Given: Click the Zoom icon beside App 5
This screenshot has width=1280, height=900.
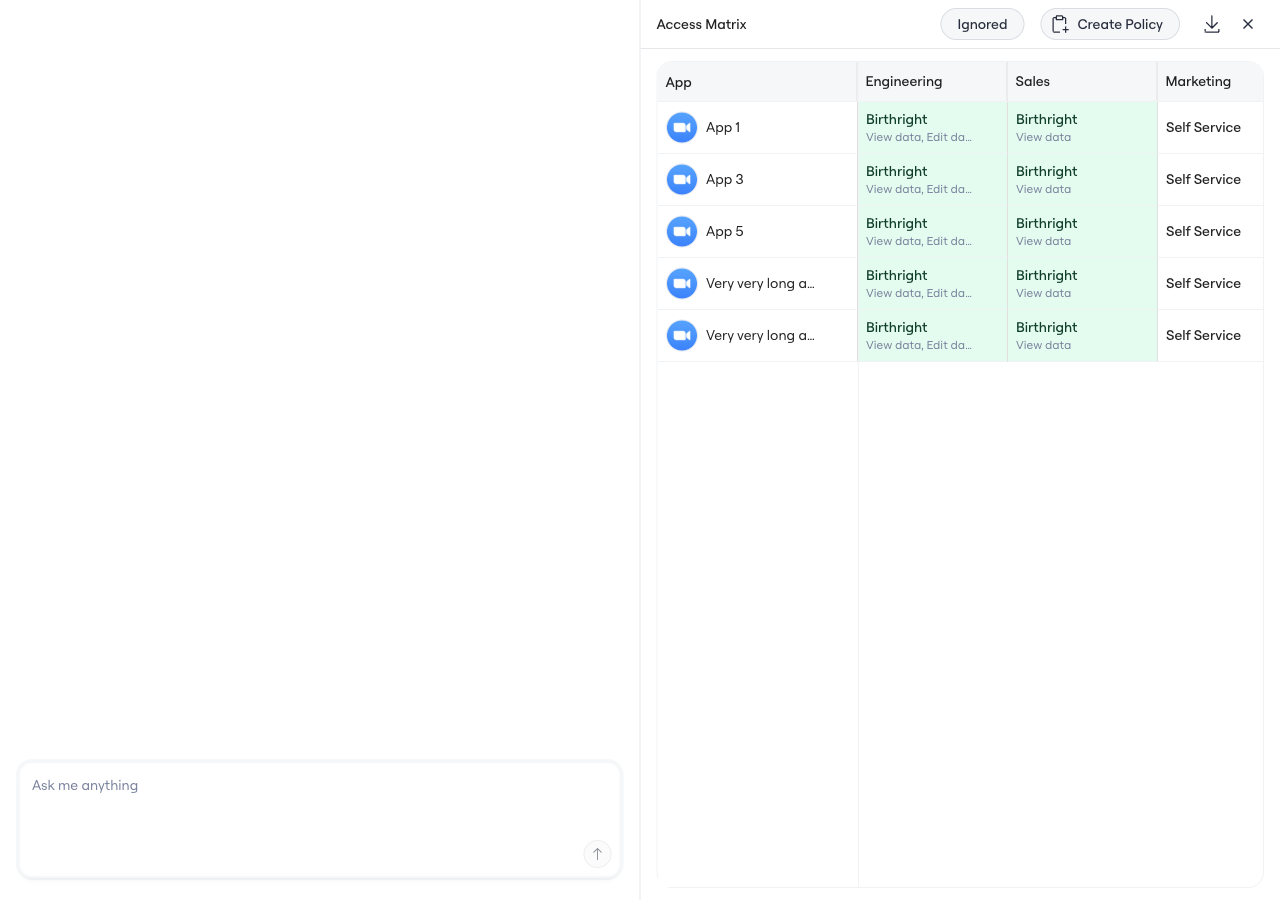Looking at the screenshot, I should [682, 231].
